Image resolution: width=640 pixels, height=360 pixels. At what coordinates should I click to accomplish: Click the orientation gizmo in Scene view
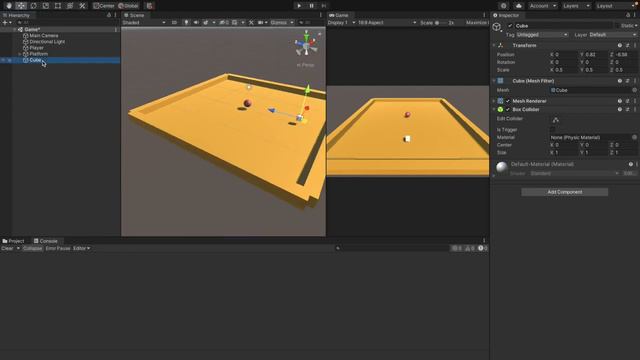(306, 44)
